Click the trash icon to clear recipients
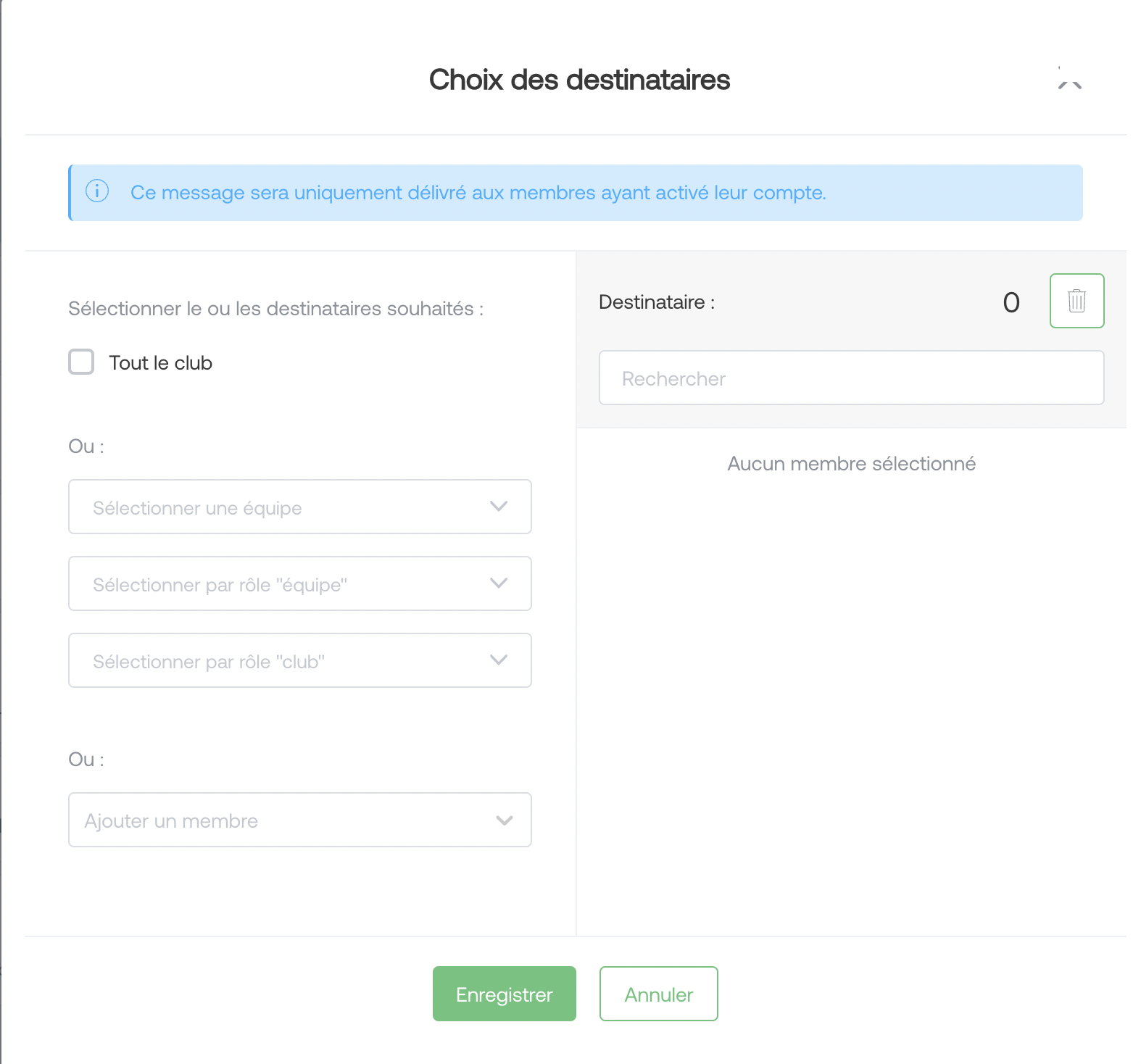The image size is (1141, 1064). (x=1076, y=301)
